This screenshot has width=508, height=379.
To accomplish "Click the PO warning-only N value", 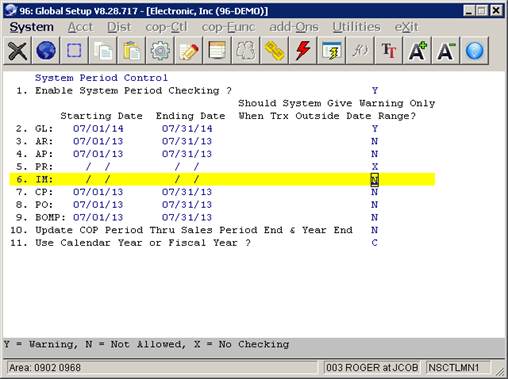I will tap(375, 205).
